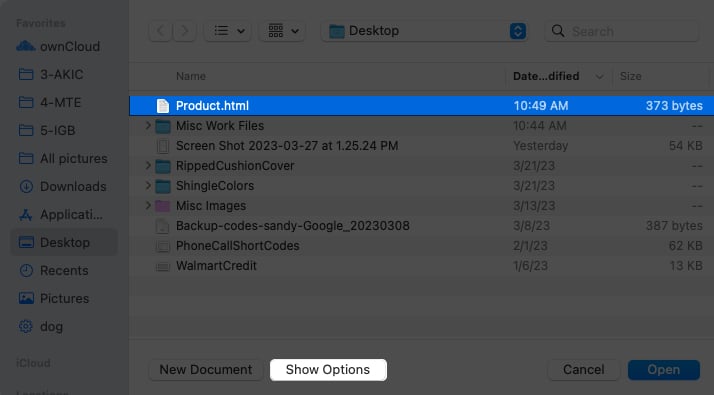714x395 pixels.
Task: Click the Open button
Action: [x=663, y=369]
